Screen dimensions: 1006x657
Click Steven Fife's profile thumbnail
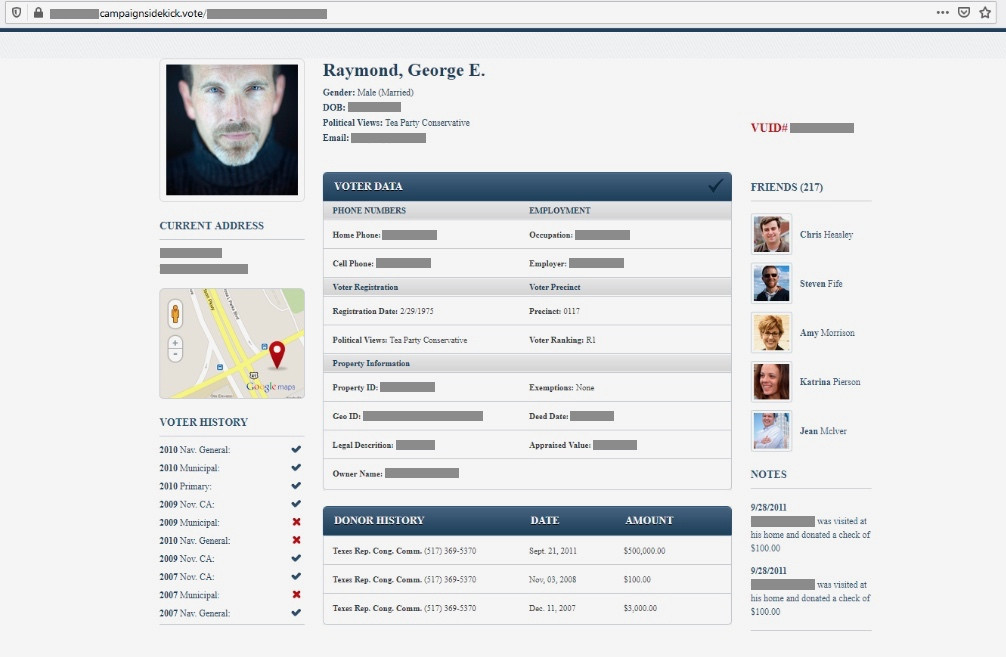771,284
